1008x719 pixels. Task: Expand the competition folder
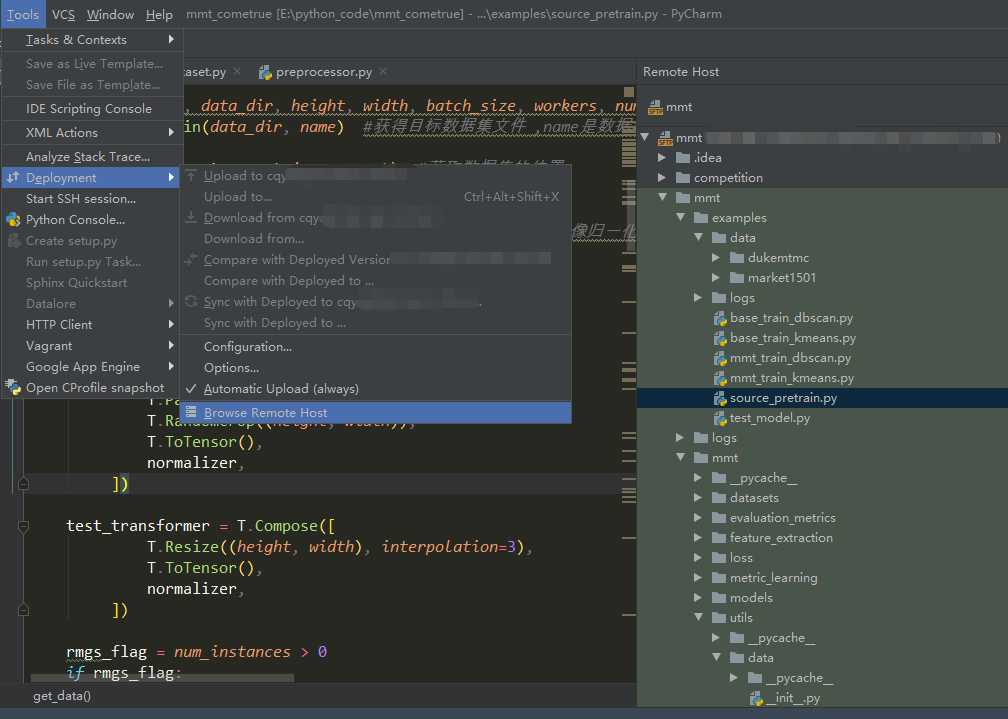click(662, 178)
